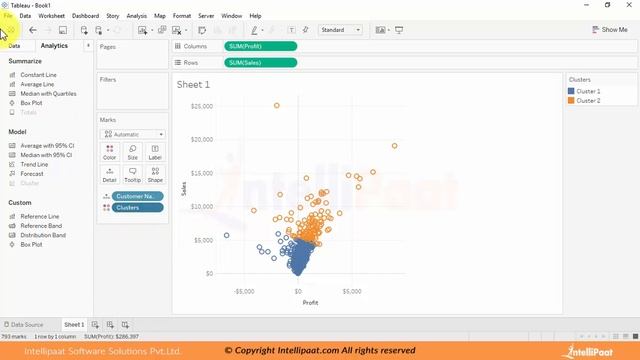Viewport: 640px width, 360px height.
Task: Click the Size button on Marks card
Action: click(x=133, y=152)
